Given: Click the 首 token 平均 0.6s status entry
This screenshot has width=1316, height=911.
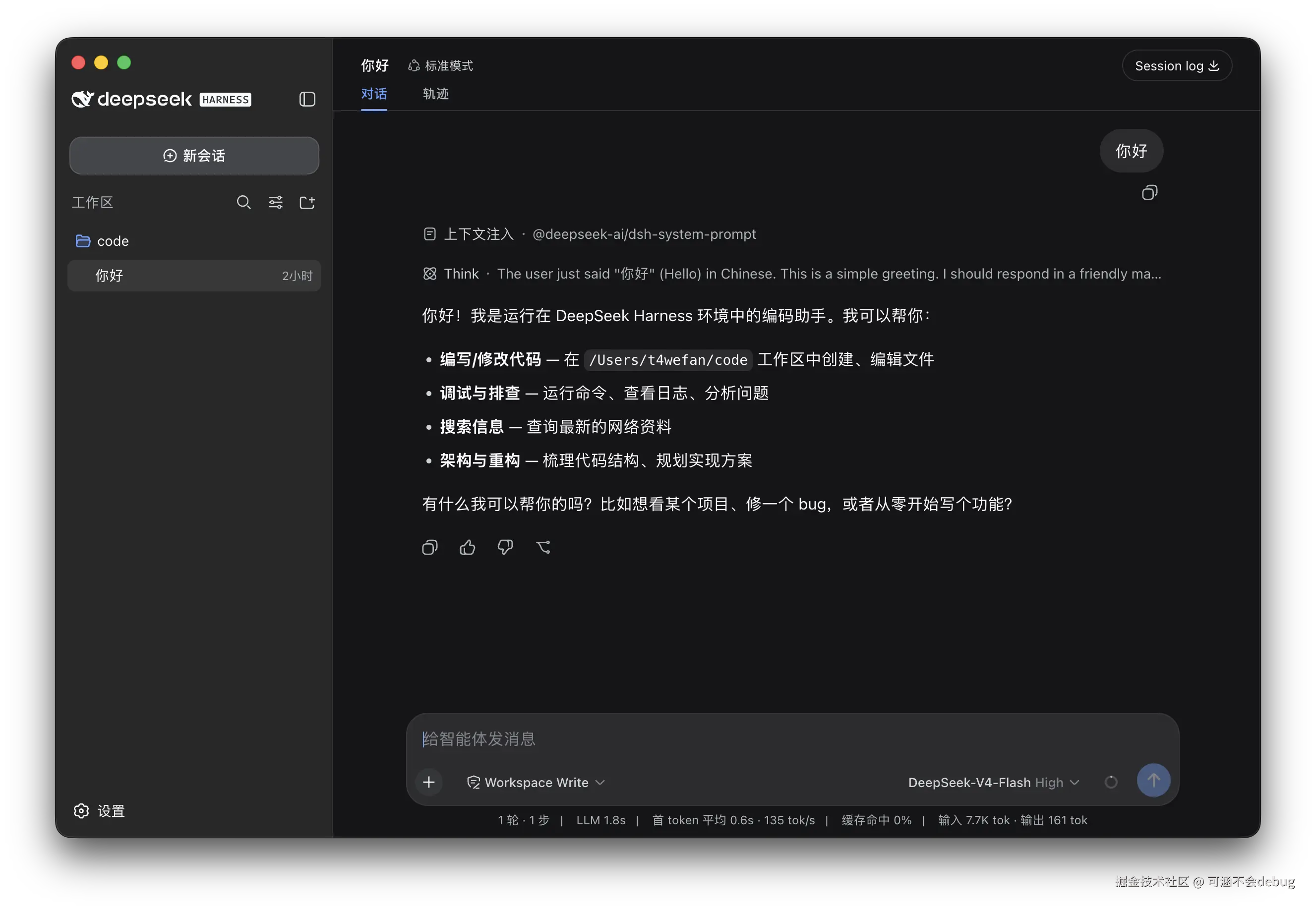Looking at the screenshot, I should (703, 820).
